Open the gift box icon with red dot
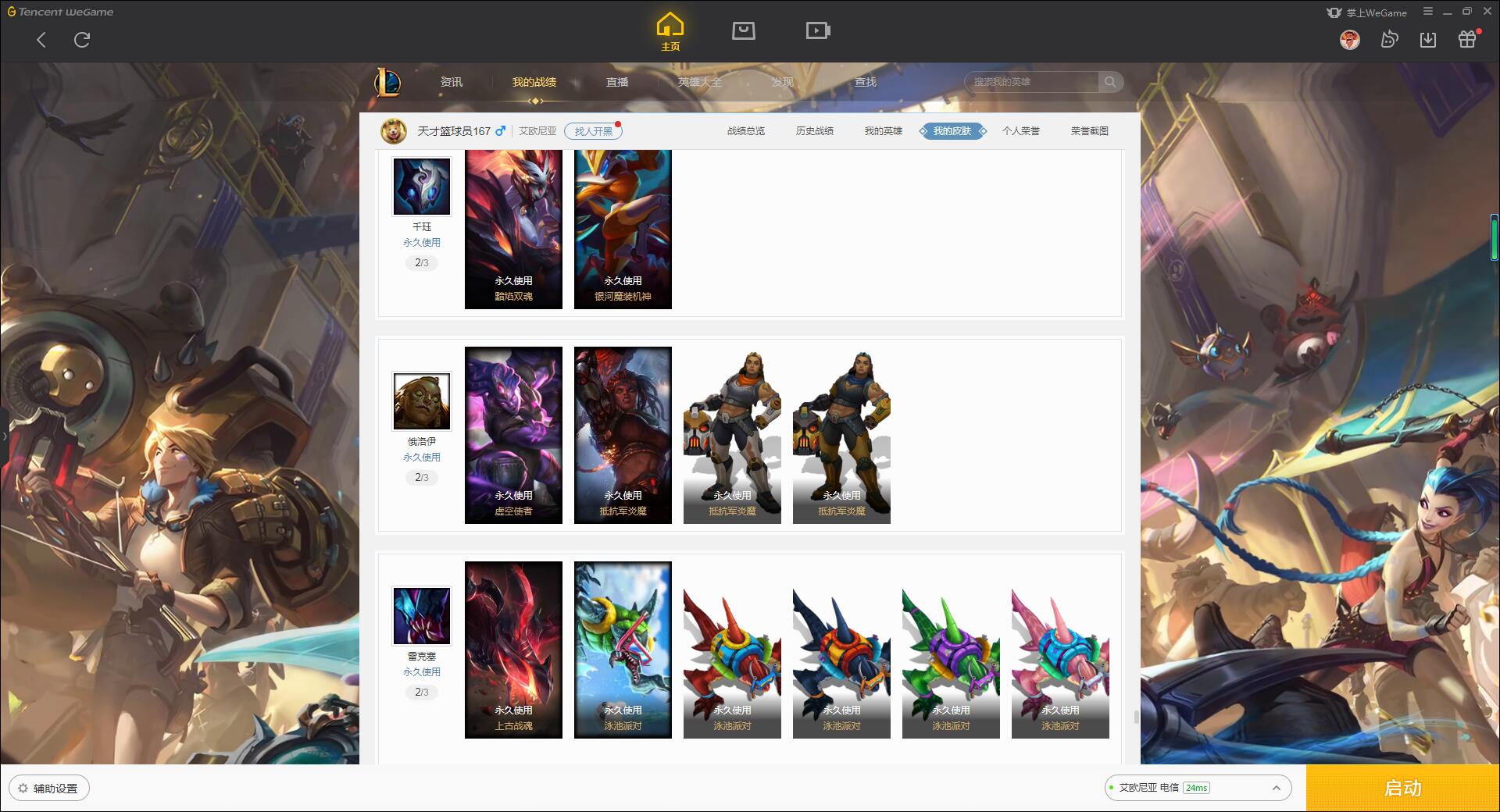The height and width of the screenshot is (812, 1500). tap(1467, 39)
